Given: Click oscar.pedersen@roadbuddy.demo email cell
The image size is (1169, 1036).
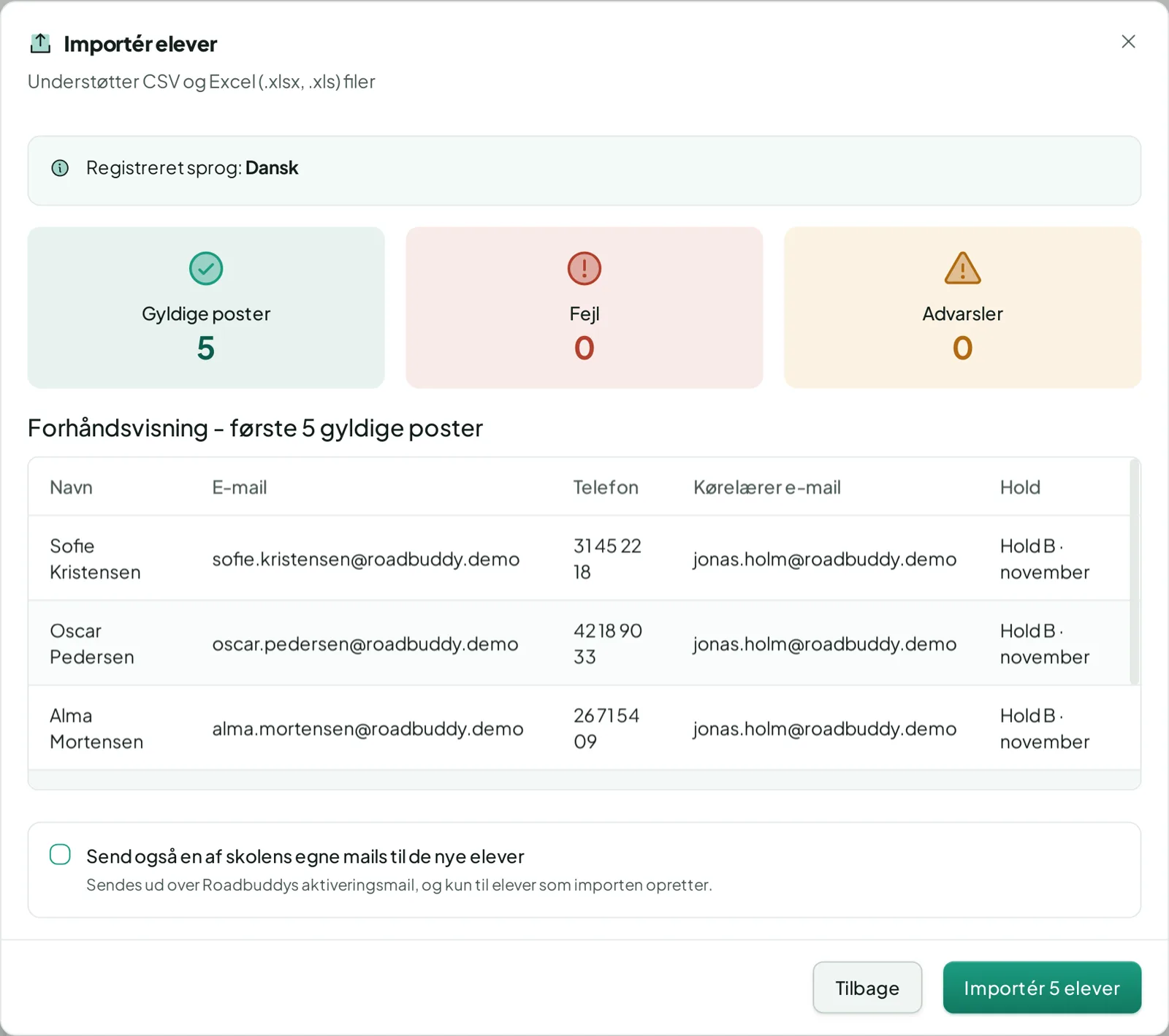Looking at the screenshot, I should point(365,644).
